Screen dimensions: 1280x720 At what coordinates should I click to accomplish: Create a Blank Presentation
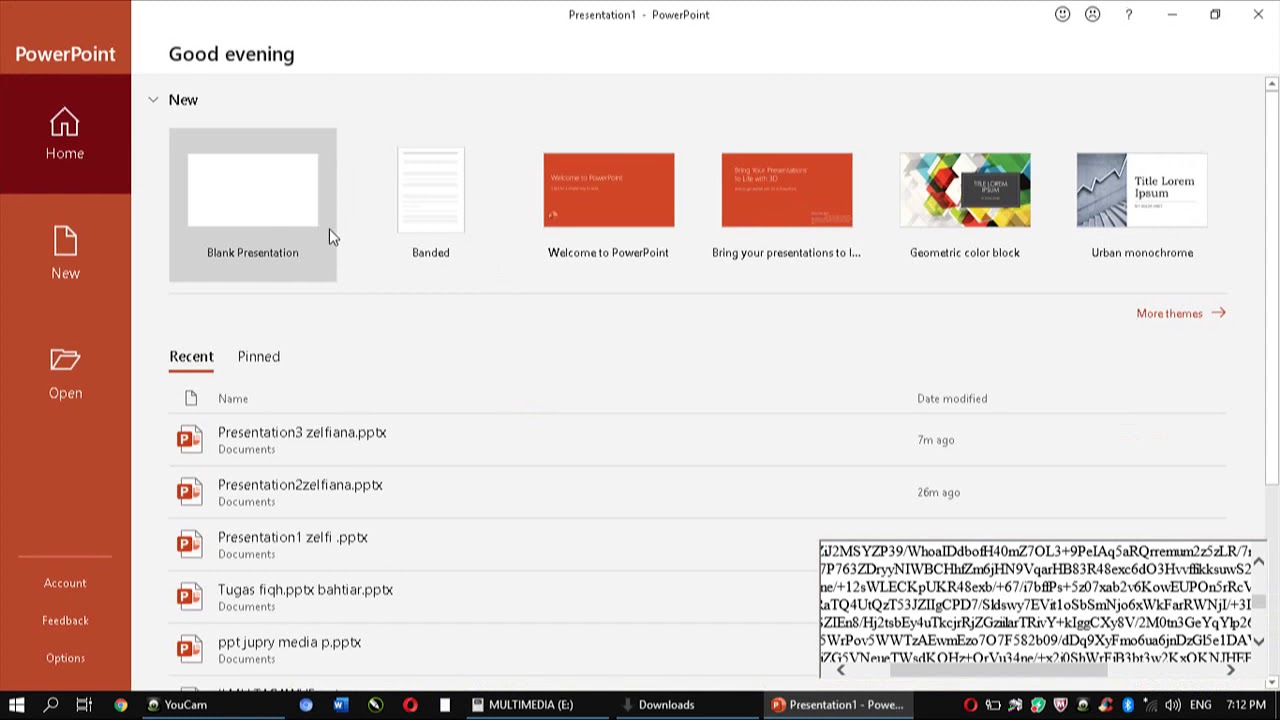click(253, 205)
